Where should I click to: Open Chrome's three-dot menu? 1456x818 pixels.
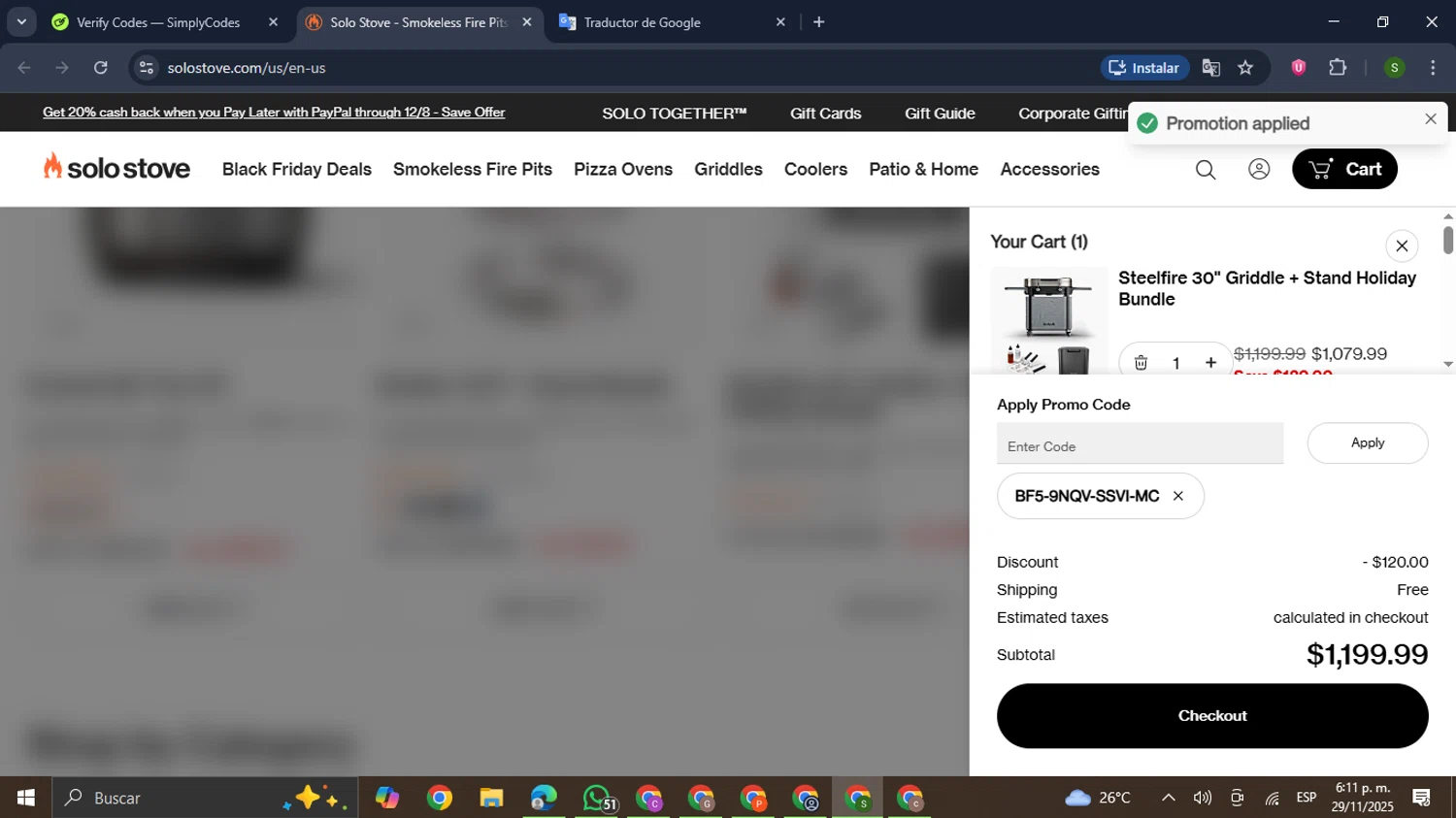tap(1433, 68)
